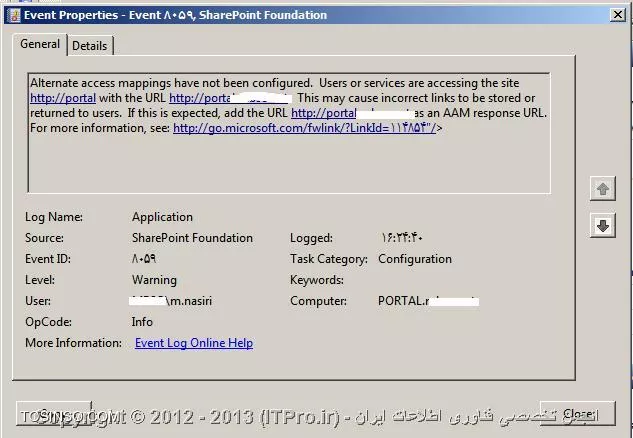Viewport: 633px width, 438px height.
Task: Select the 'PORTAL' computer name value
Action: coord(428,301)
